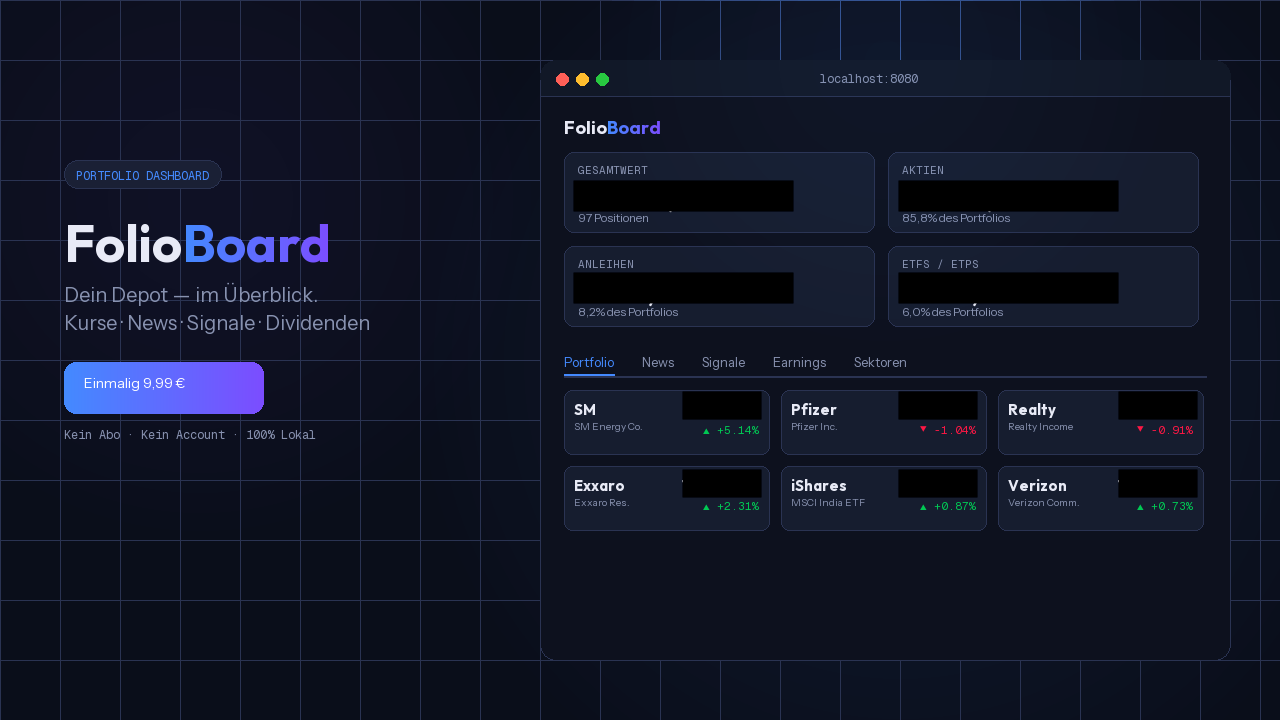Viewport: 1280px width, 720px height.
Task: Click the up arrow beside Verizon's percentage
Action: [x=1140, y=507]
